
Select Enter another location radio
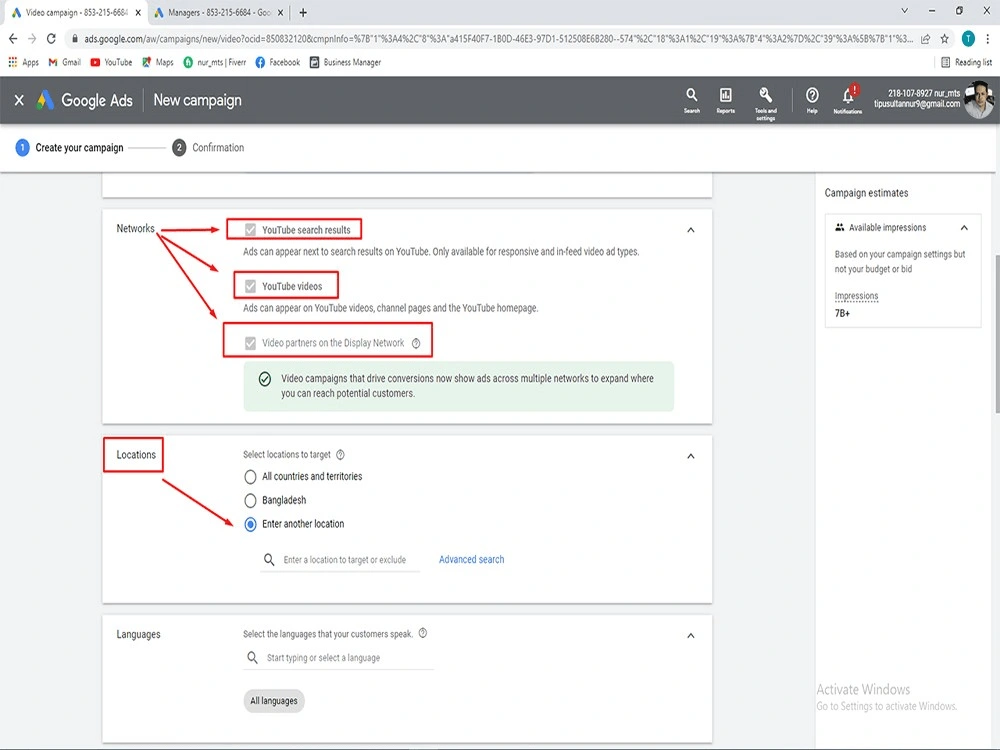click(250, 524)
